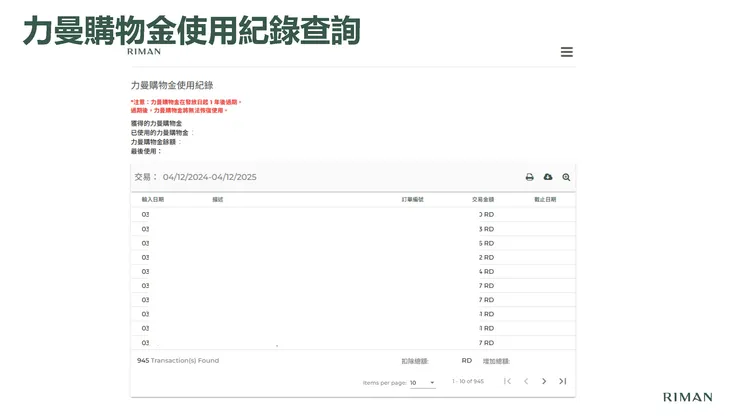Download transactions via cloud icon
The width and height of the screenshot is (740, 416).
[x=548, y=177]
